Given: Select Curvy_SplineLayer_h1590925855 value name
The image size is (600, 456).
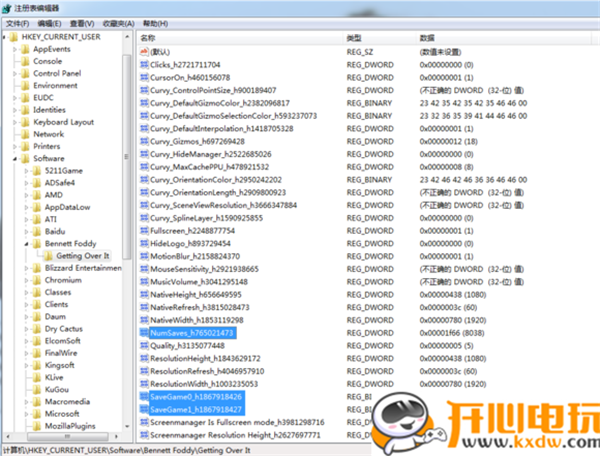Looking at the screenshot, I should tap(206, 218).
